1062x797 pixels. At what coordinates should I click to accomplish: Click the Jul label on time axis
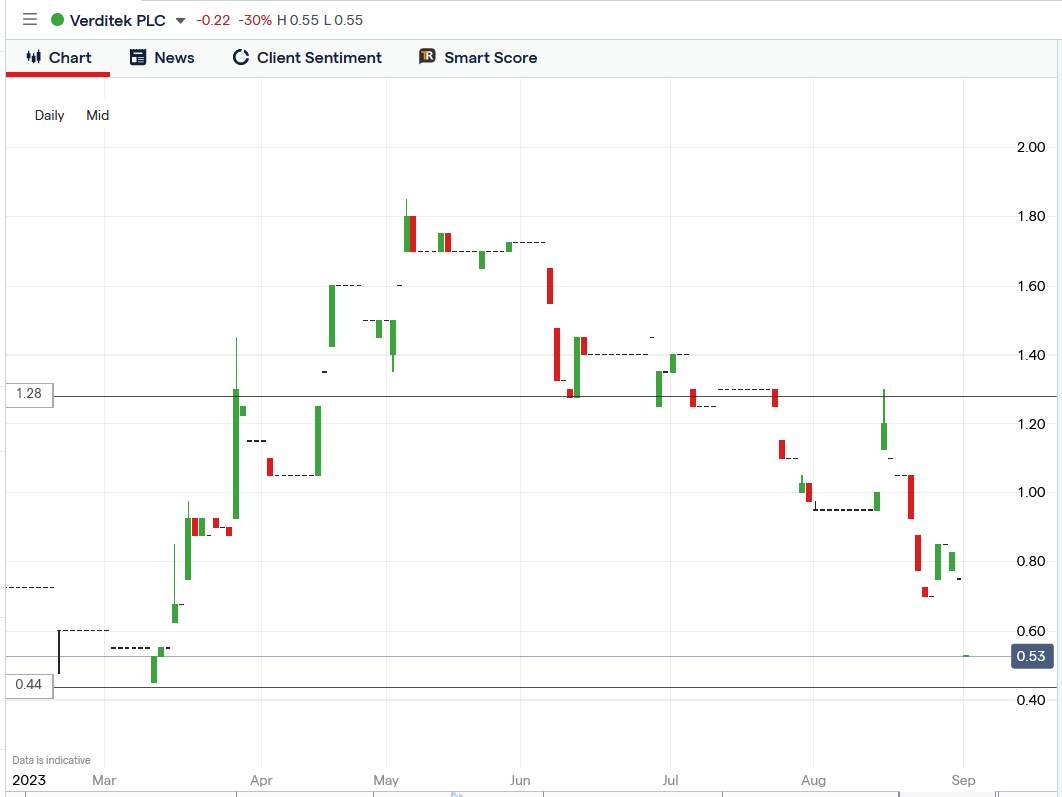click(x=671, y=780)
